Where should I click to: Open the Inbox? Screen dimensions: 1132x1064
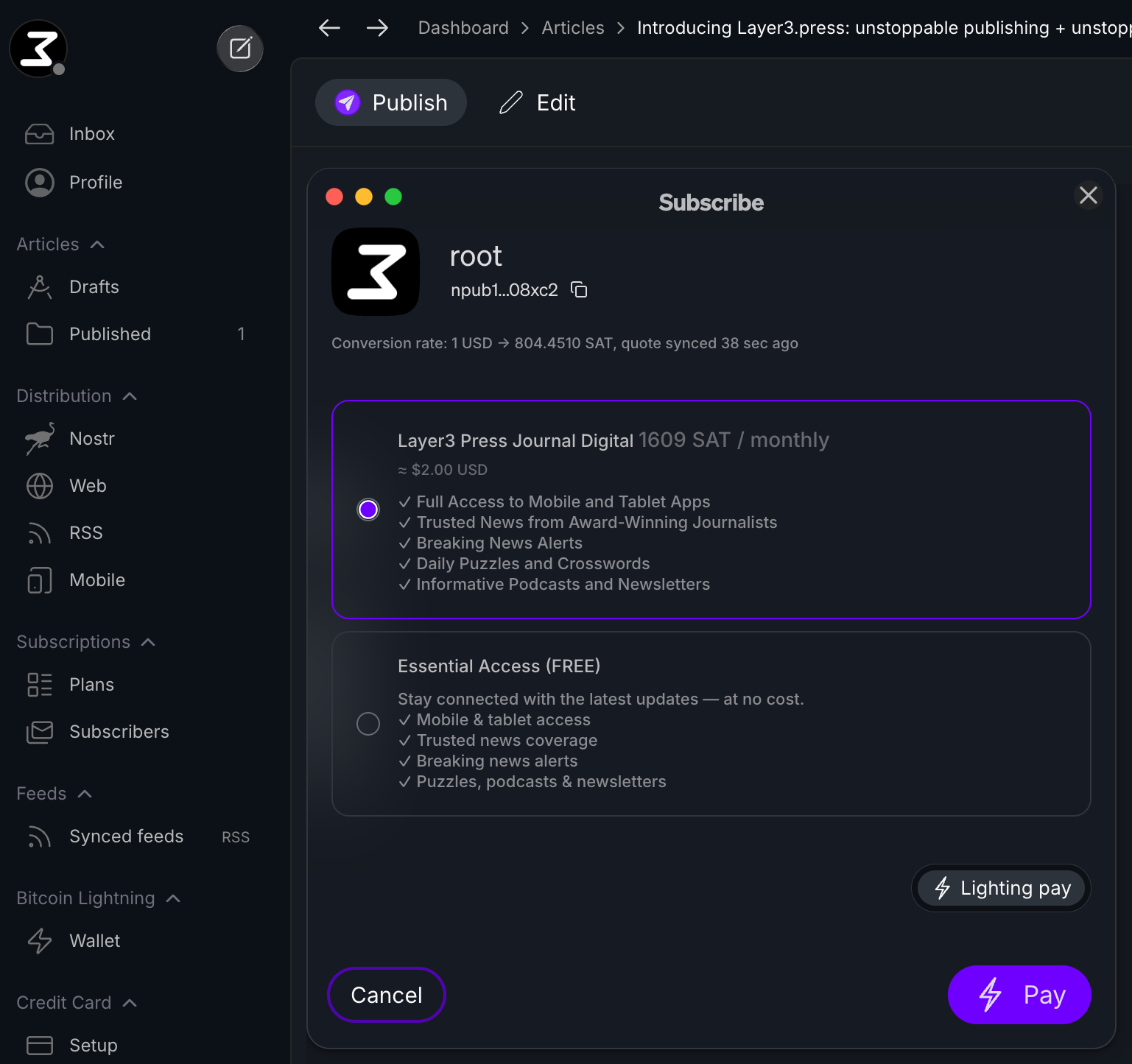(x=91, y=134)
